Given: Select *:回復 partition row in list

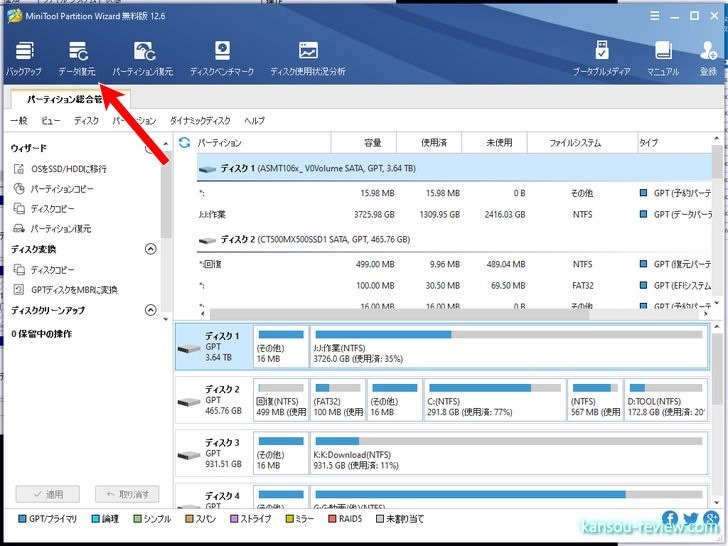Looking at the screenshot, I should (x=454, y=264).
